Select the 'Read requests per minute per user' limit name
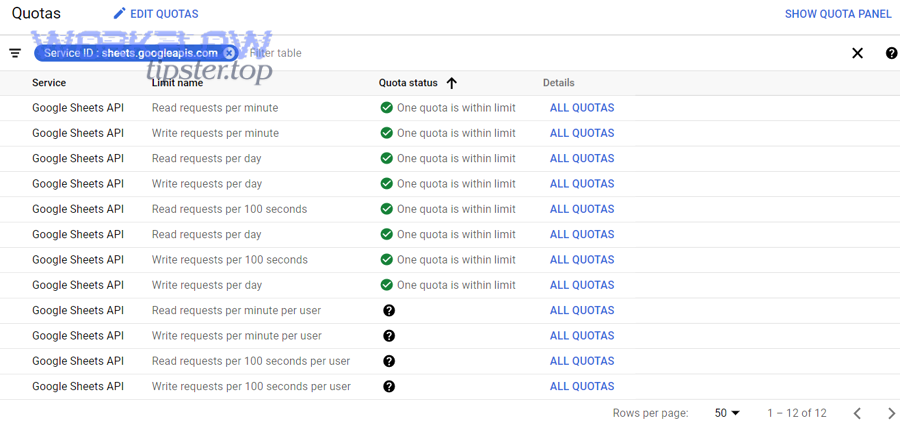This screenshot has height=436, width=900. click(x=236, y=310)
